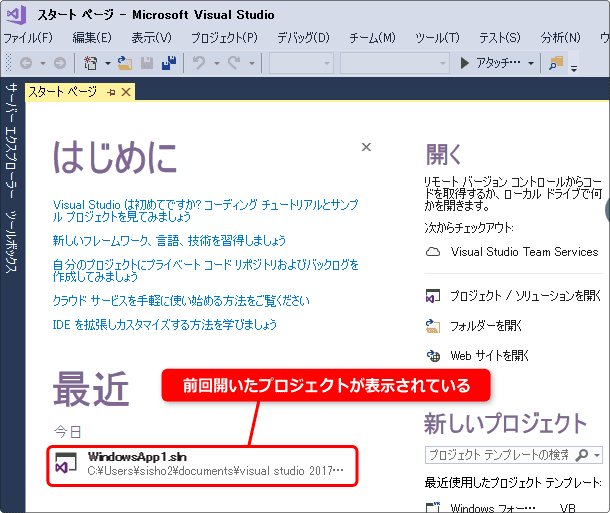Open link クラウド サービスを手軽に使い始める方法
The image size is (610, 513).
click(181, 301)
